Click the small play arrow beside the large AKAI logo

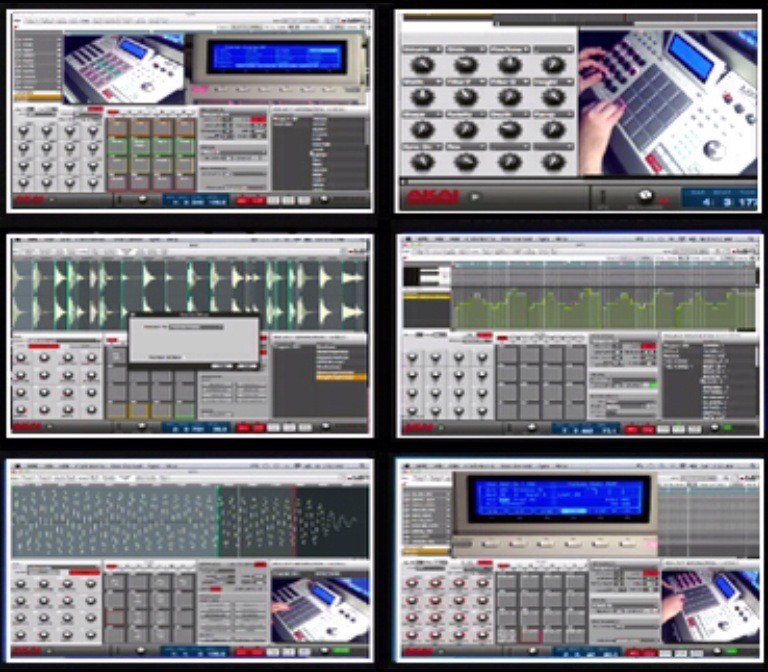coord(474,197)
